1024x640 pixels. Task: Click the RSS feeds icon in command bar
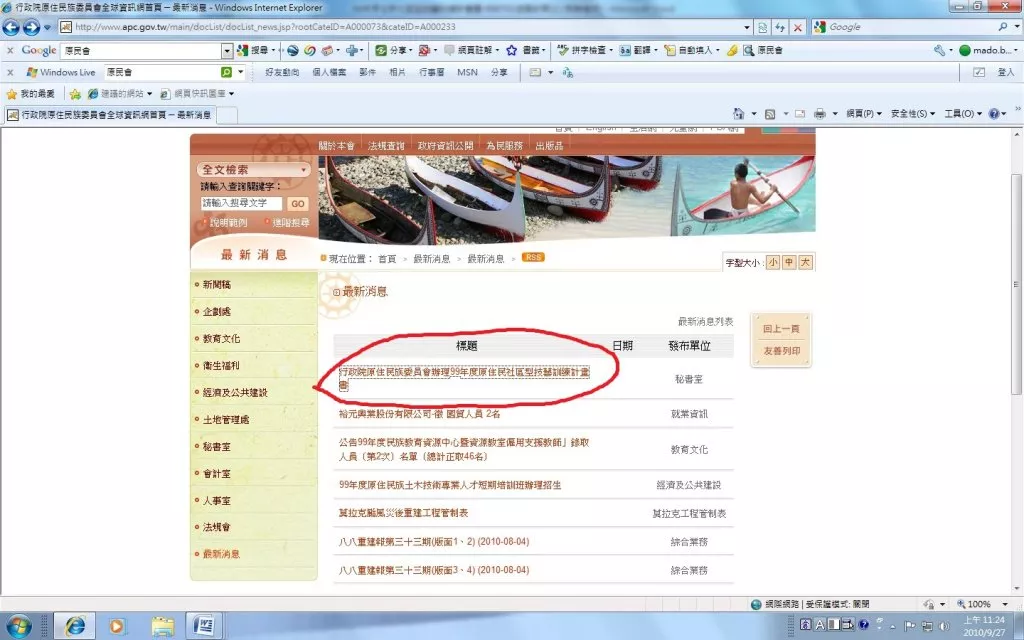point(770,114)
